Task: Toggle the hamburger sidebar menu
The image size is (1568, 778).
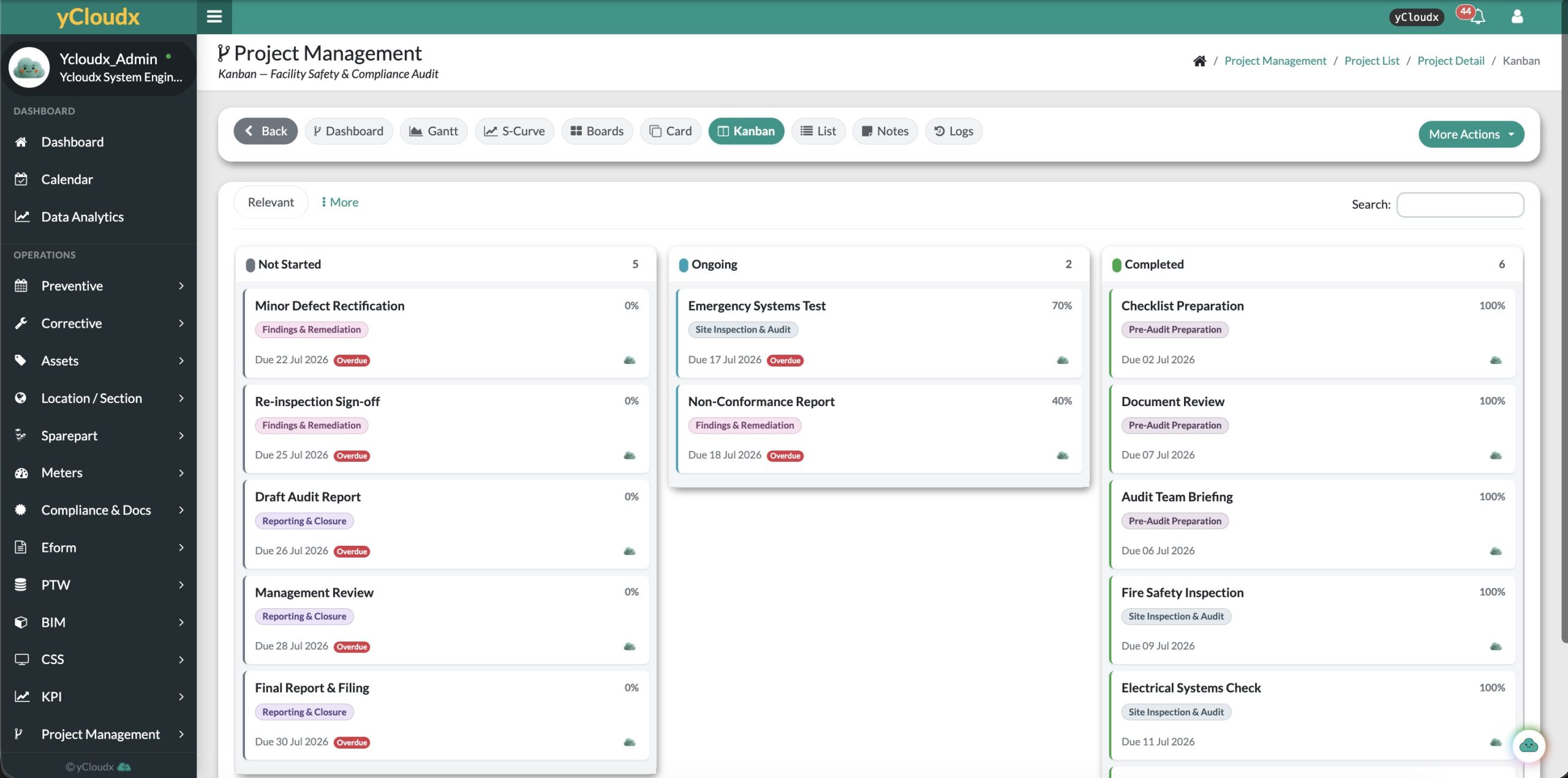Action: (214, 17)
